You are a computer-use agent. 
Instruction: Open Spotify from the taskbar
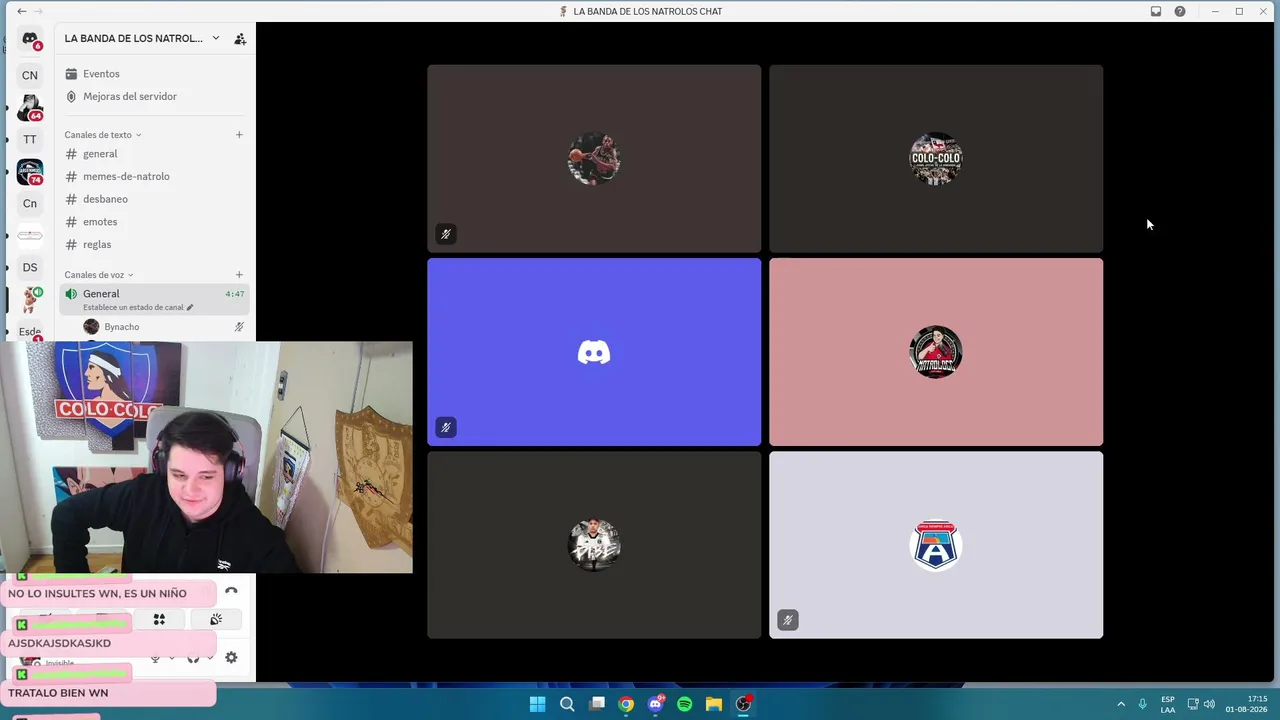tap(685, 704)
